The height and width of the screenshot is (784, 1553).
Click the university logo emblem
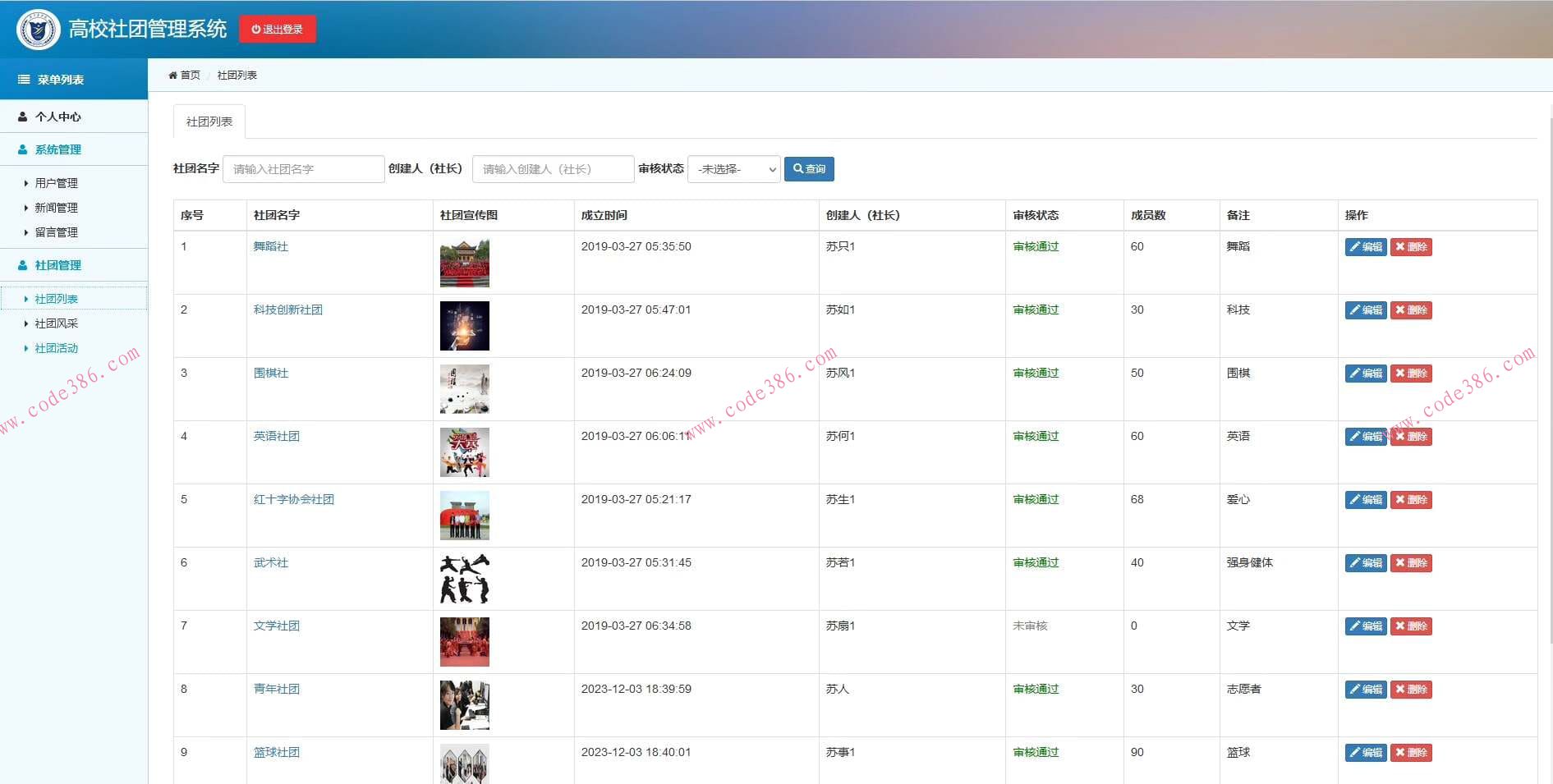pos(38,30)
